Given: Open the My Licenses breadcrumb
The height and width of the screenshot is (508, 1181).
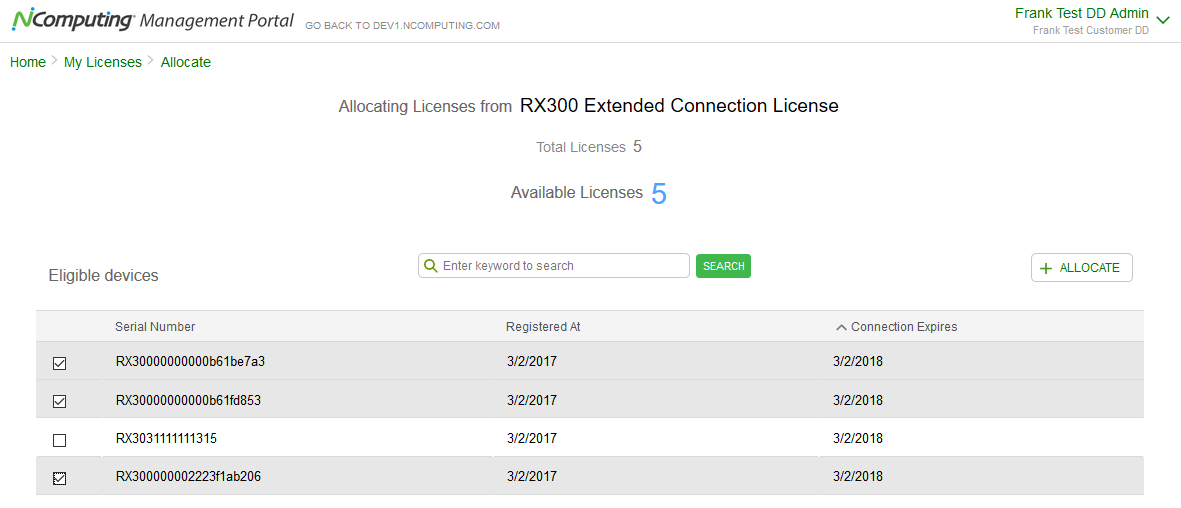Looking at the screenshot, I should [103, 62].
